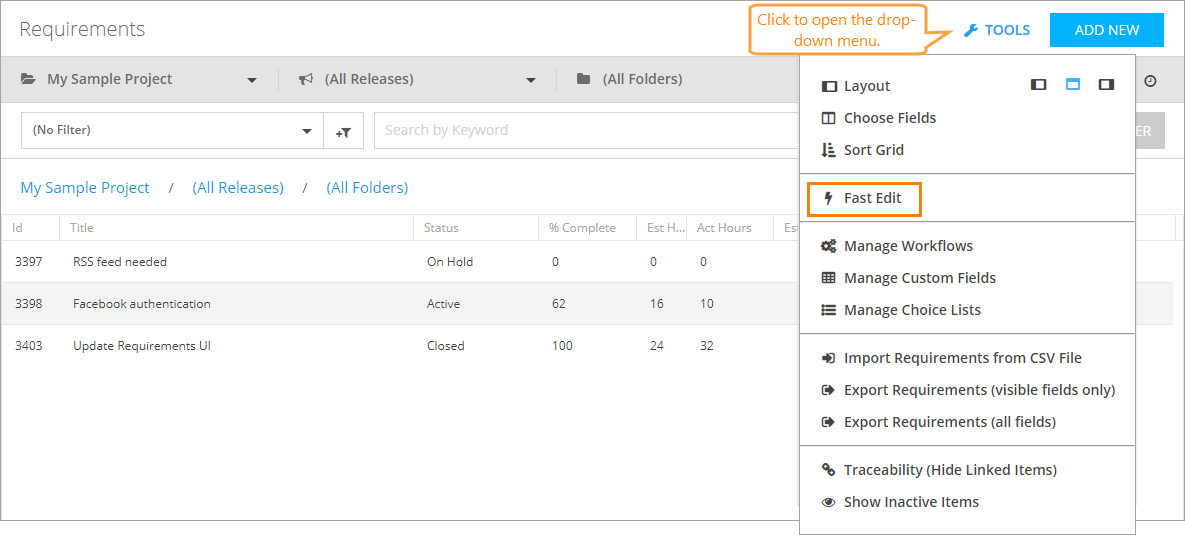Click the clock history icon
The width and height of the screenshot is (1185, 535).
click(1150, 81)
